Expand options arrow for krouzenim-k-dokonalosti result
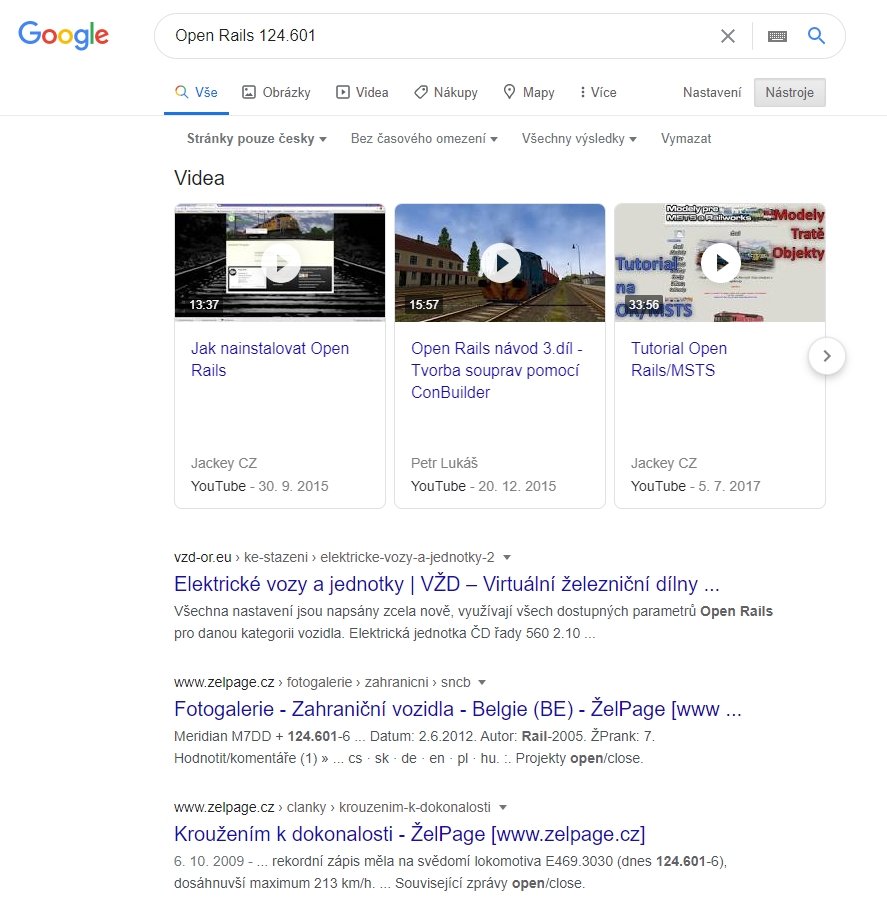The height and width of the screenshot is (916, 887). coord(503,807)
